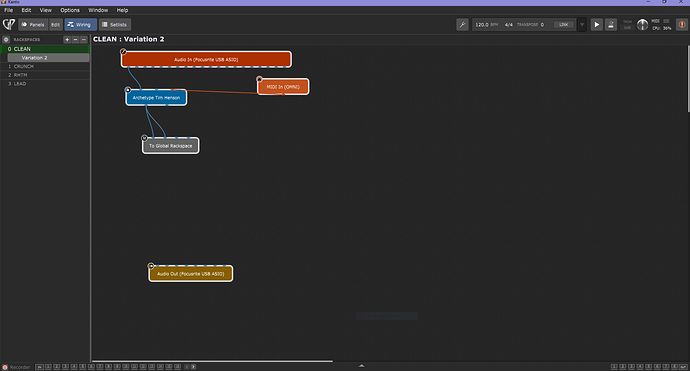Add a new rackspace with the plus button

(67, 40)
